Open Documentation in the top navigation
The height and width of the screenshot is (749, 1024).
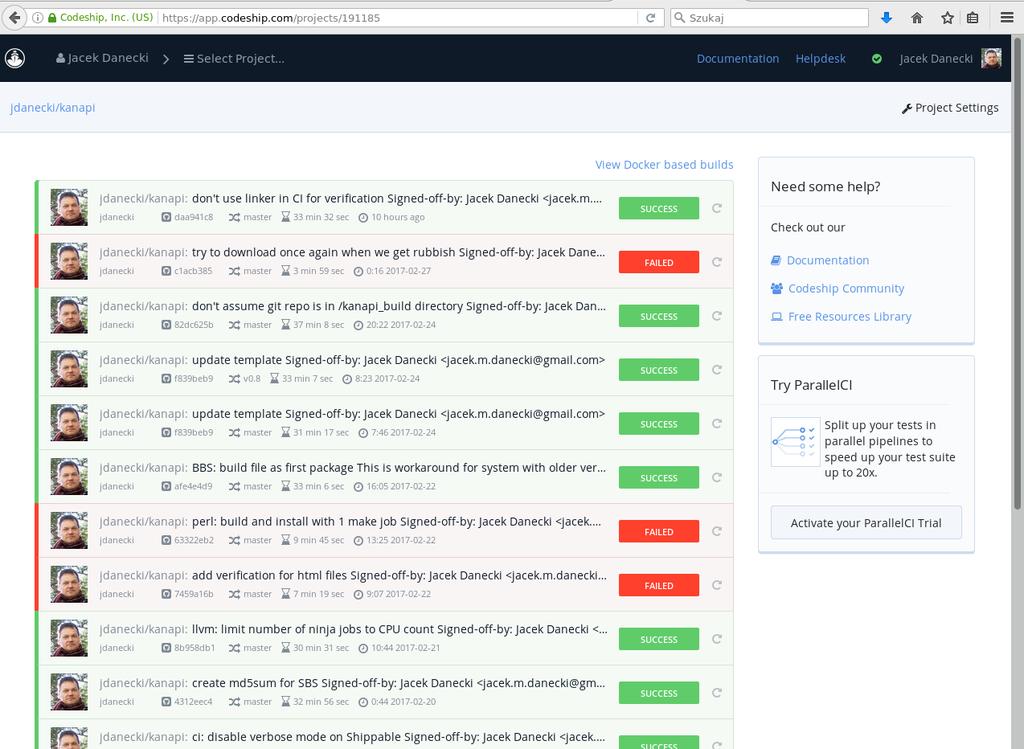pos(737,59)
